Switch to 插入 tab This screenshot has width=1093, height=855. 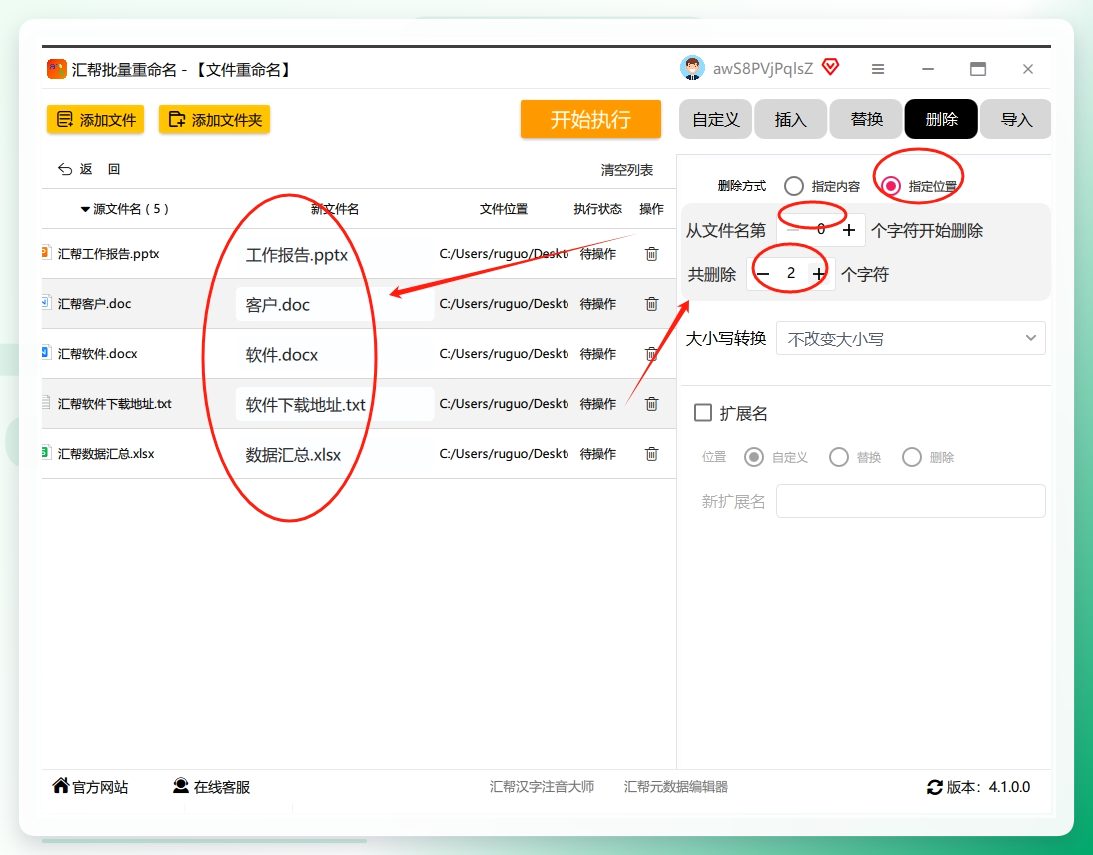pos(790,119)
